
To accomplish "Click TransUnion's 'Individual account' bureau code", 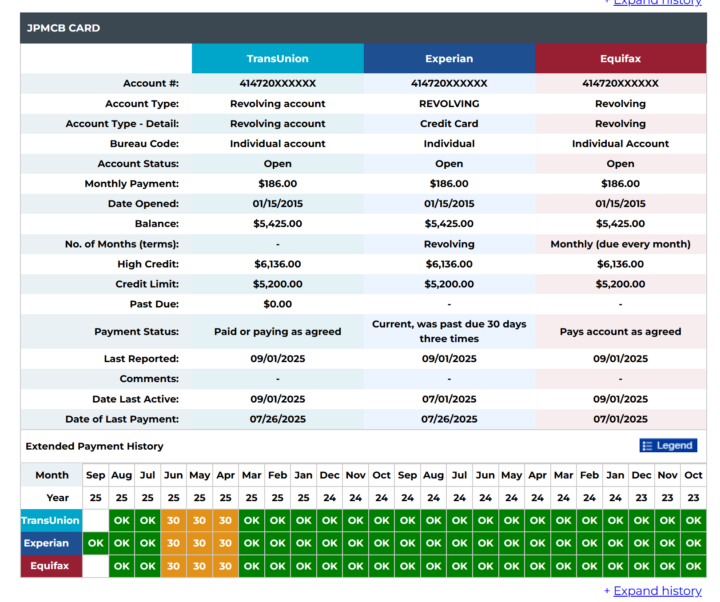I will 278,144.
